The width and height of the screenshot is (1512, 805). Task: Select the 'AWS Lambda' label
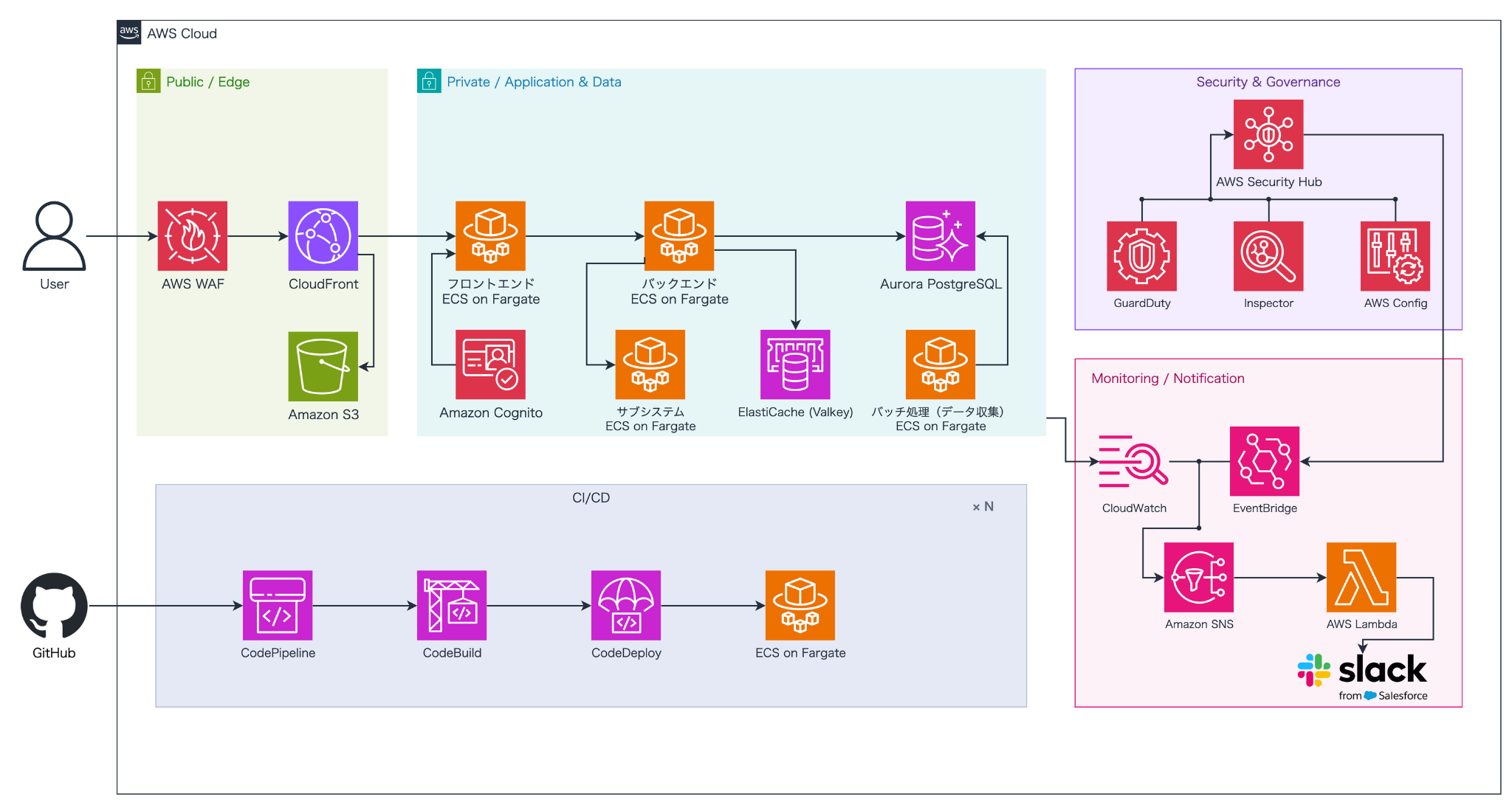[1361, 624]
